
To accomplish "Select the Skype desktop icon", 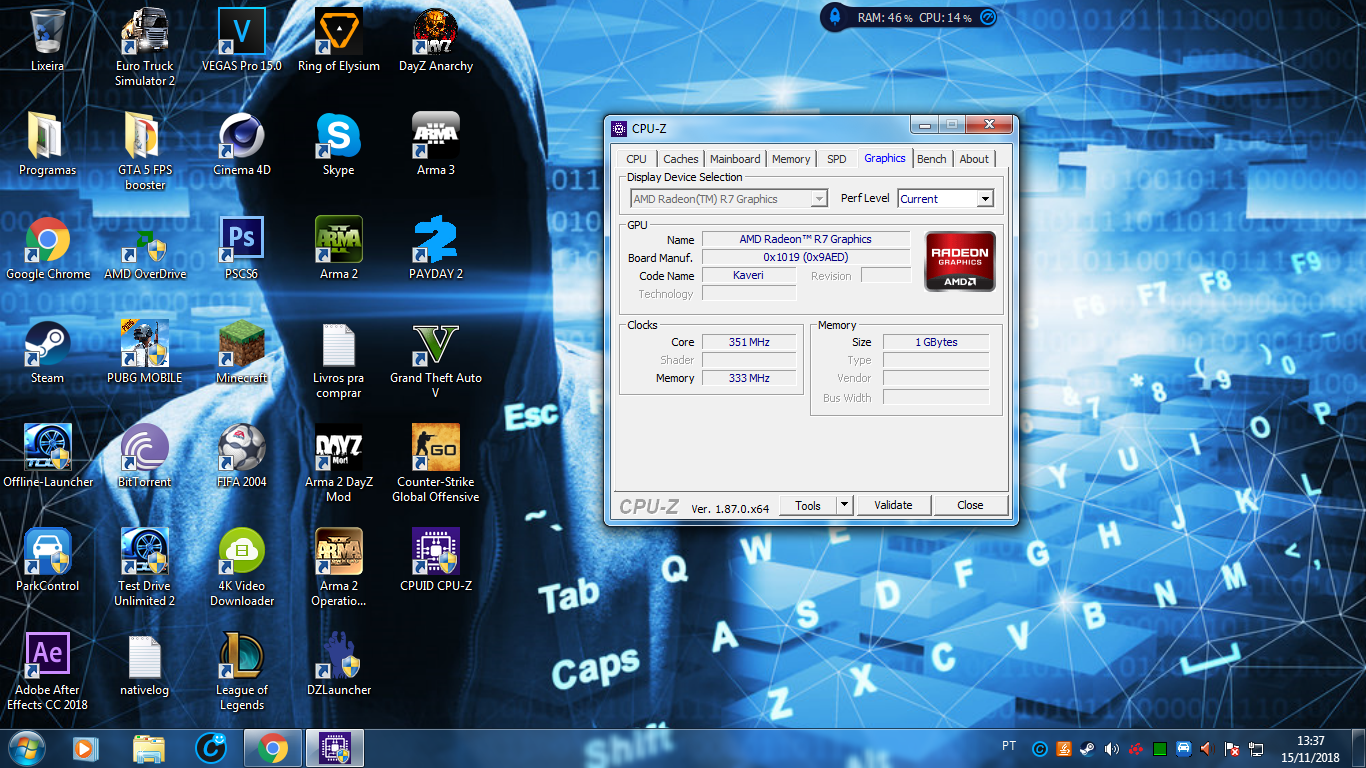I will [x=339, y=144].
